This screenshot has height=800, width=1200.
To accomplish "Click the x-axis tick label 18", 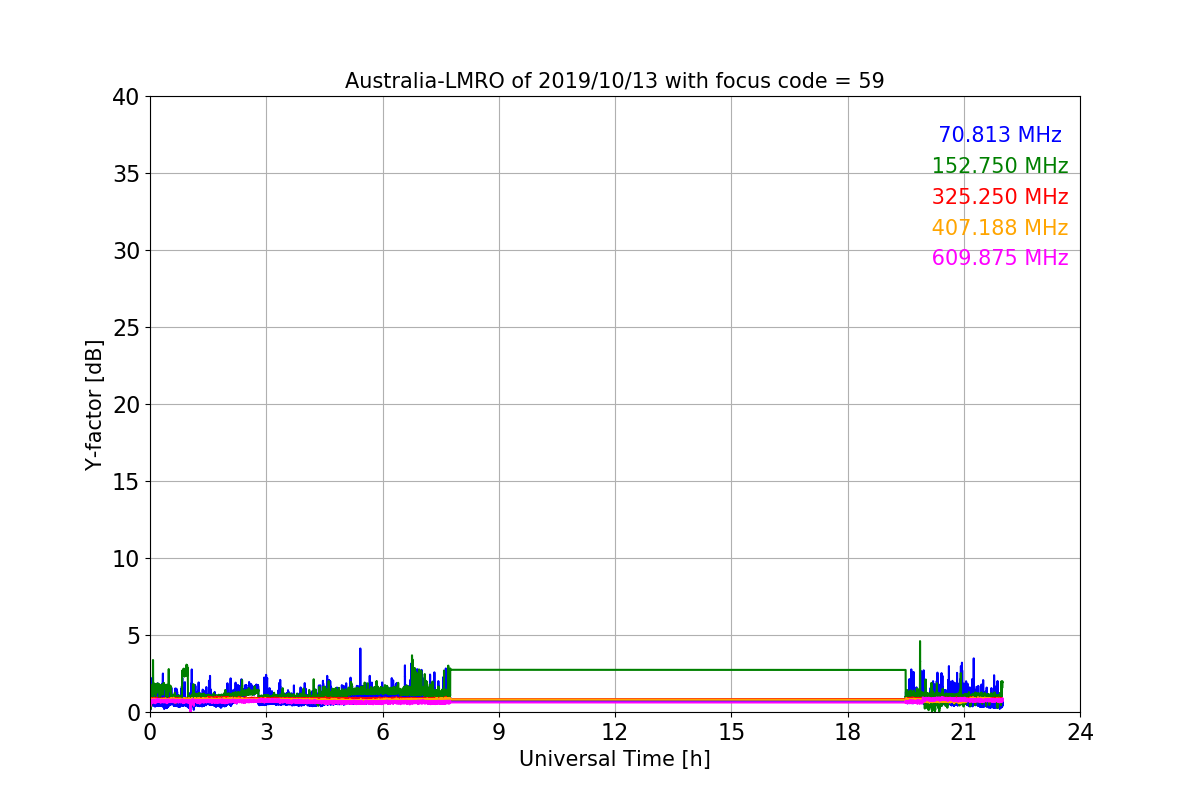I will pyautogui.click(x=847, y=732).
